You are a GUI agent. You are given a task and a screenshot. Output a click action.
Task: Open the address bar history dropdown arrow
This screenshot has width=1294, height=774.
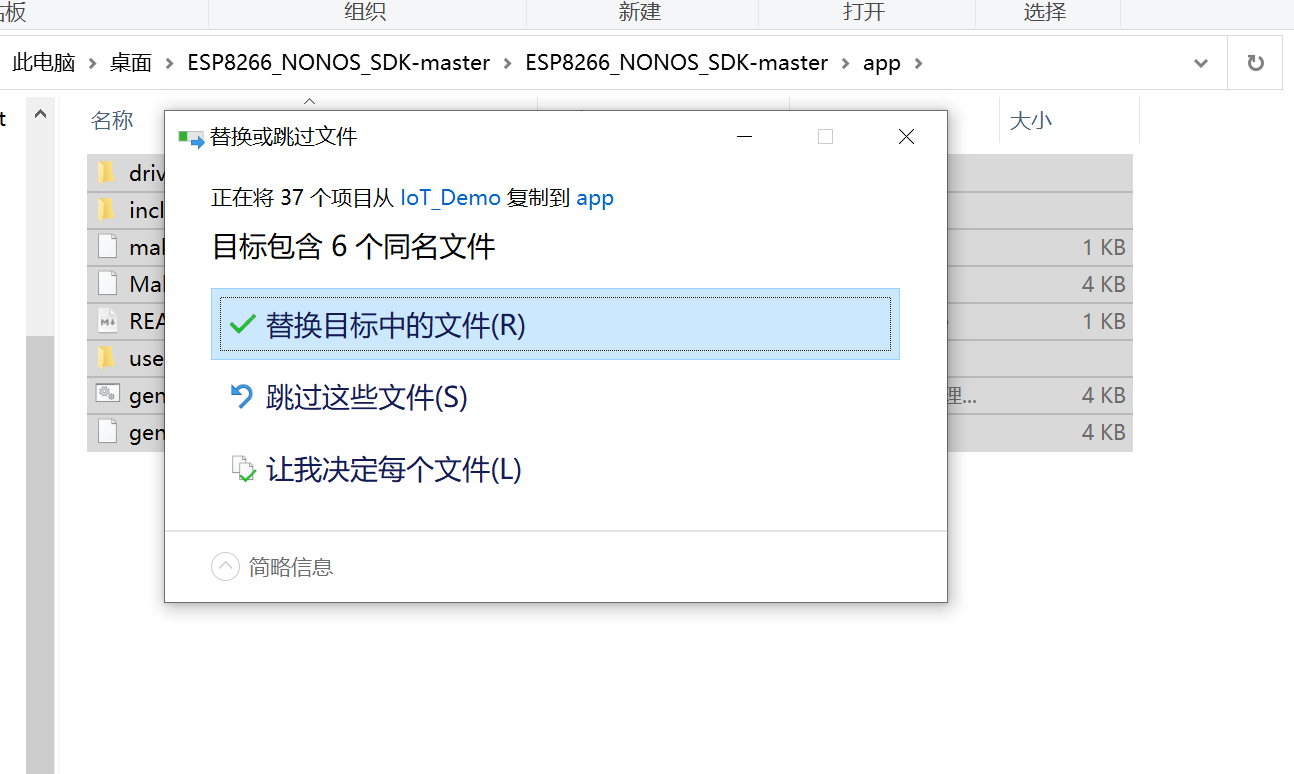(1200, 62)
